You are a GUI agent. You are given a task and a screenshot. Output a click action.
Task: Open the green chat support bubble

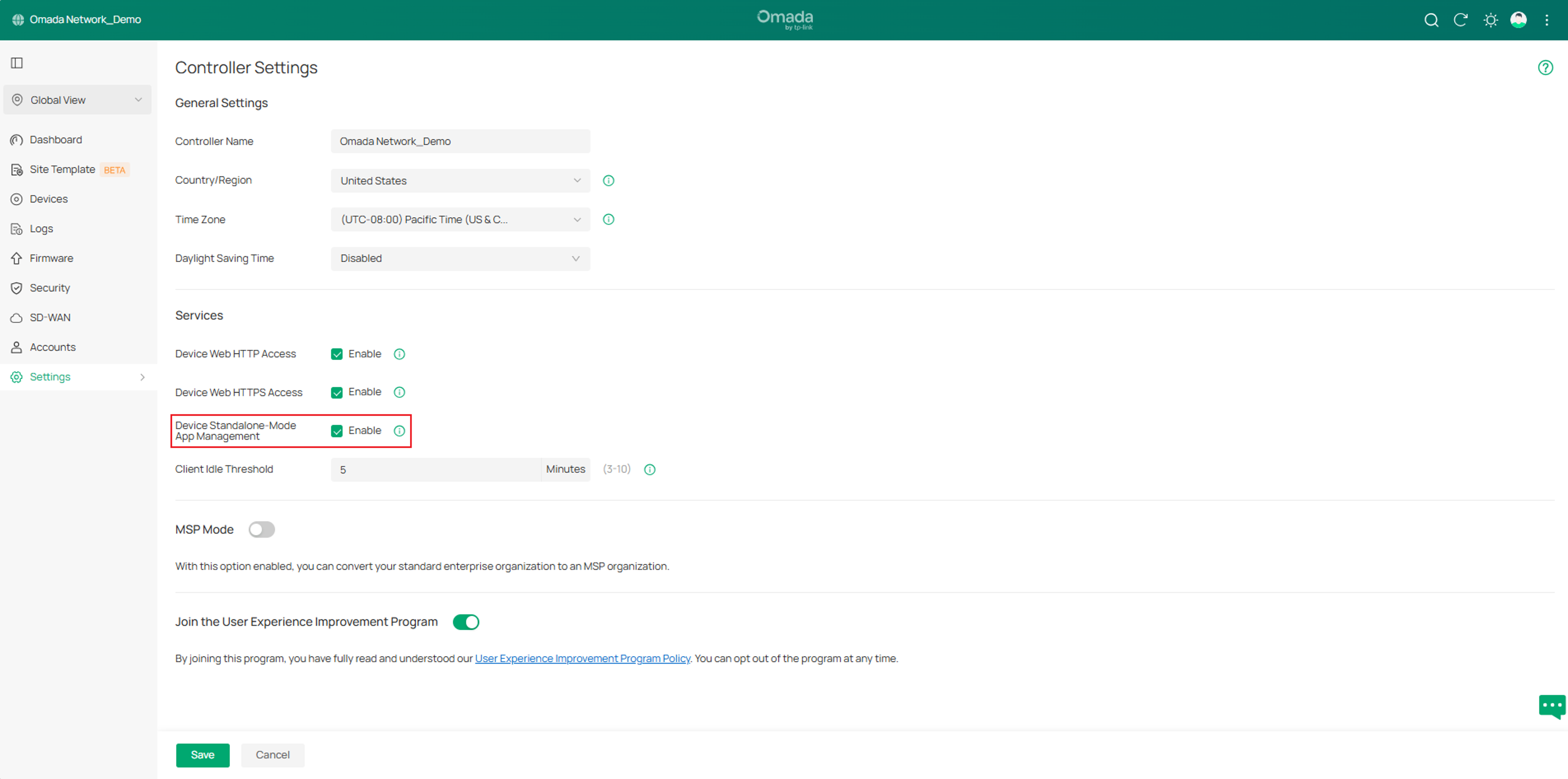1552,706
